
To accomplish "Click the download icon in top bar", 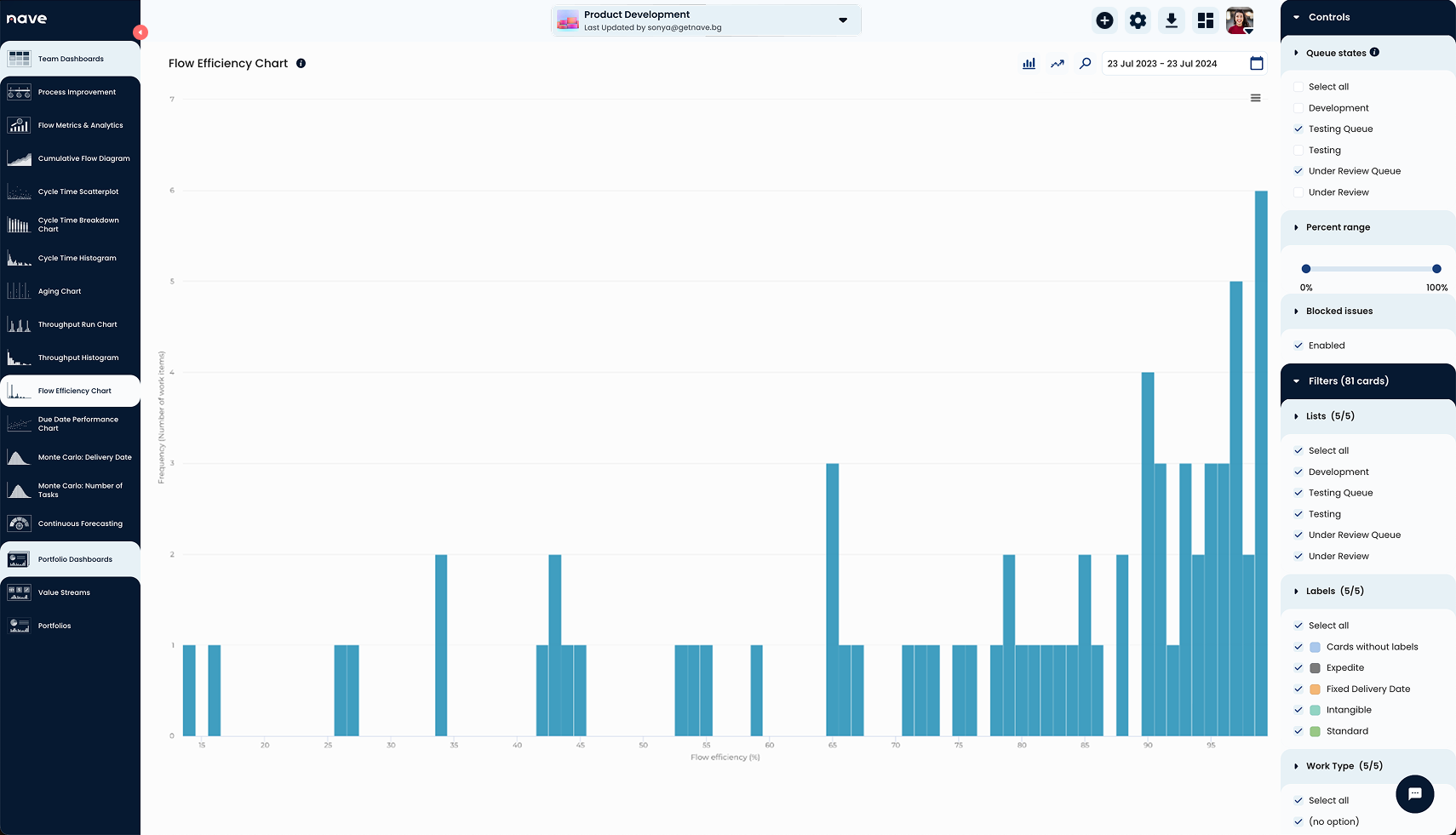I will (1172, 20).
